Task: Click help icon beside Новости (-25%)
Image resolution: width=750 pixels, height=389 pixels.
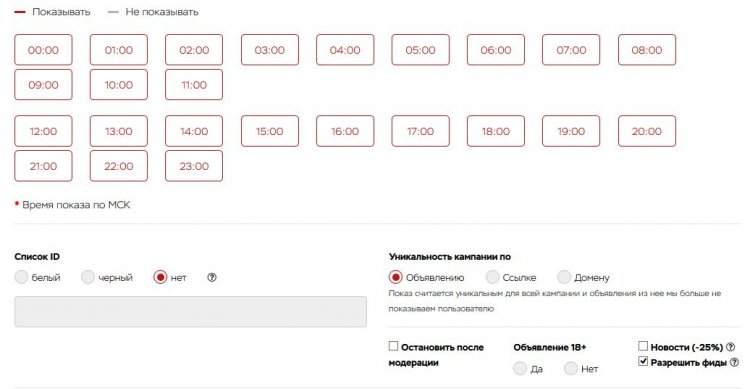Action: pyautogui.click(x=730, y=347)
